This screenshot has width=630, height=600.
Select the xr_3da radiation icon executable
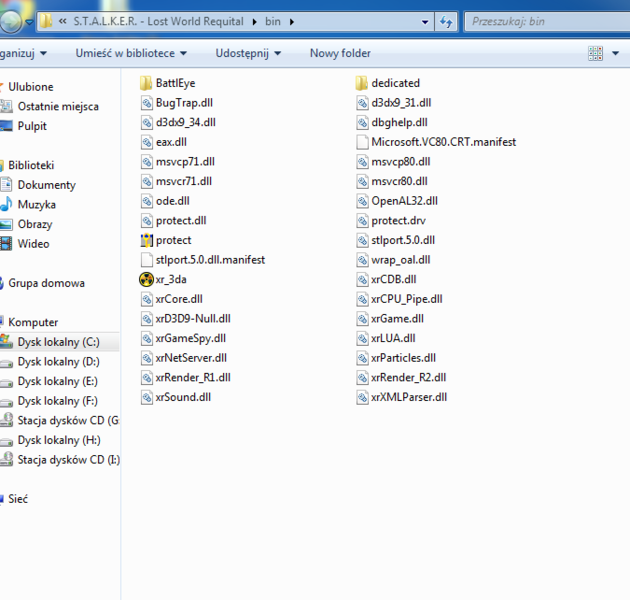click(x=168, y=279)
